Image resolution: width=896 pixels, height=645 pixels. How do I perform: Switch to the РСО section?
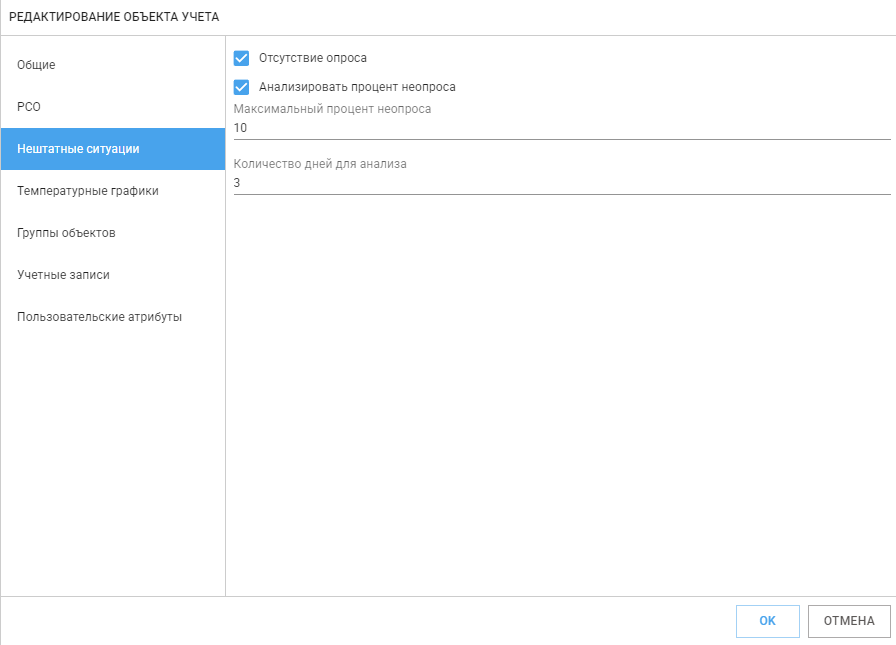point(113,107)
